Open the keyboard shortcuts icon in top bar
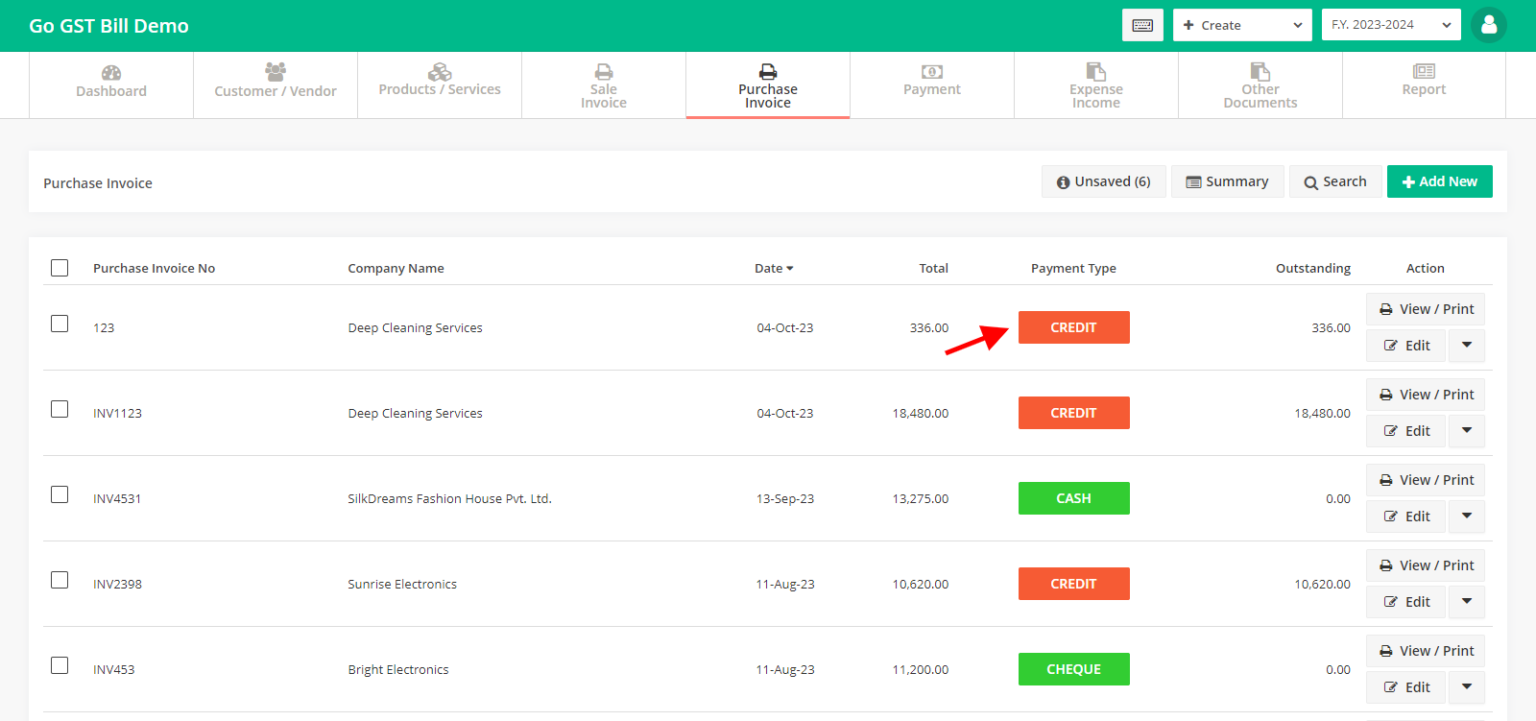The width and height of the screenshot is (1536, 721). click(x=1142, y=24)
